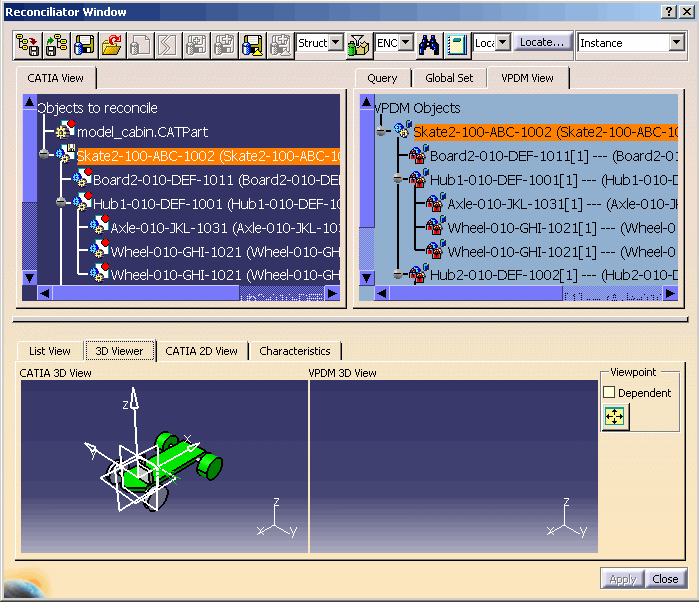Collapse Hub2-010-DEF-1002[1] node in VPDM view
Viewport: 699px width, 602px height.
(398, 274)
